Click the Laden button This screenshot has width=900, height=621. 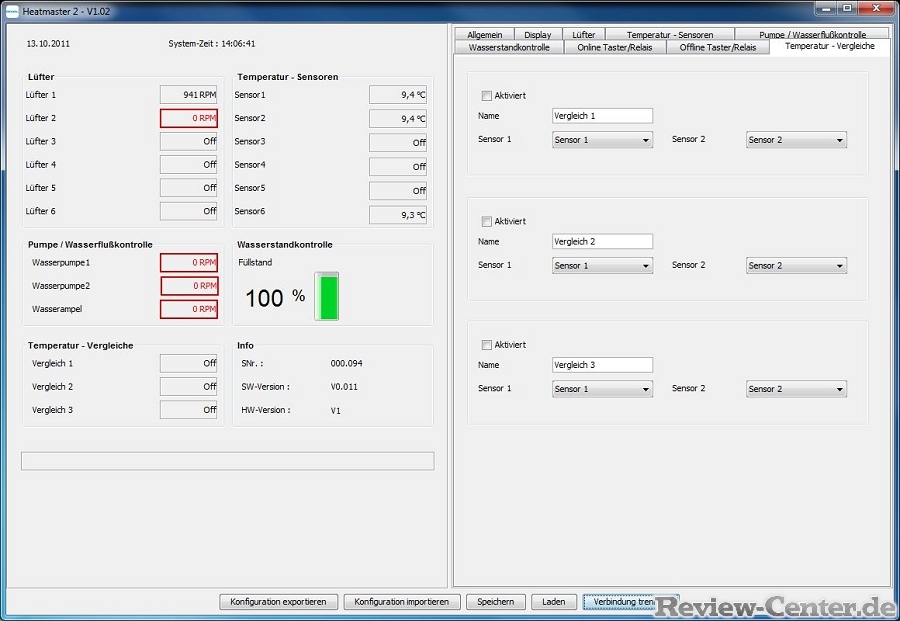(x=553, y=601)
